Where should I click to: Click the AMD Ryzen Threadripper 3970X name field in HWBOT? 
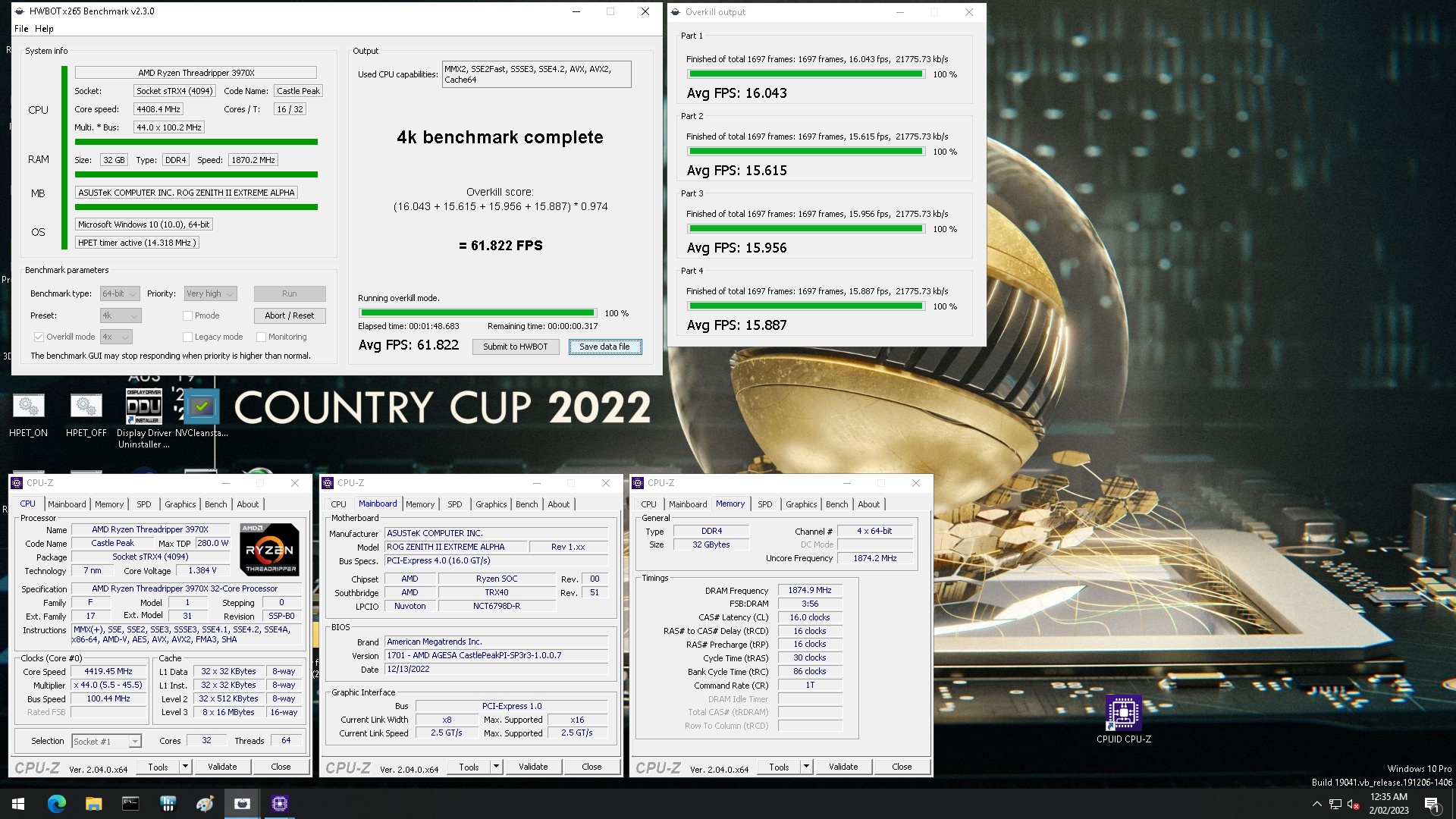pyautogui.click(x=196, y=73)
